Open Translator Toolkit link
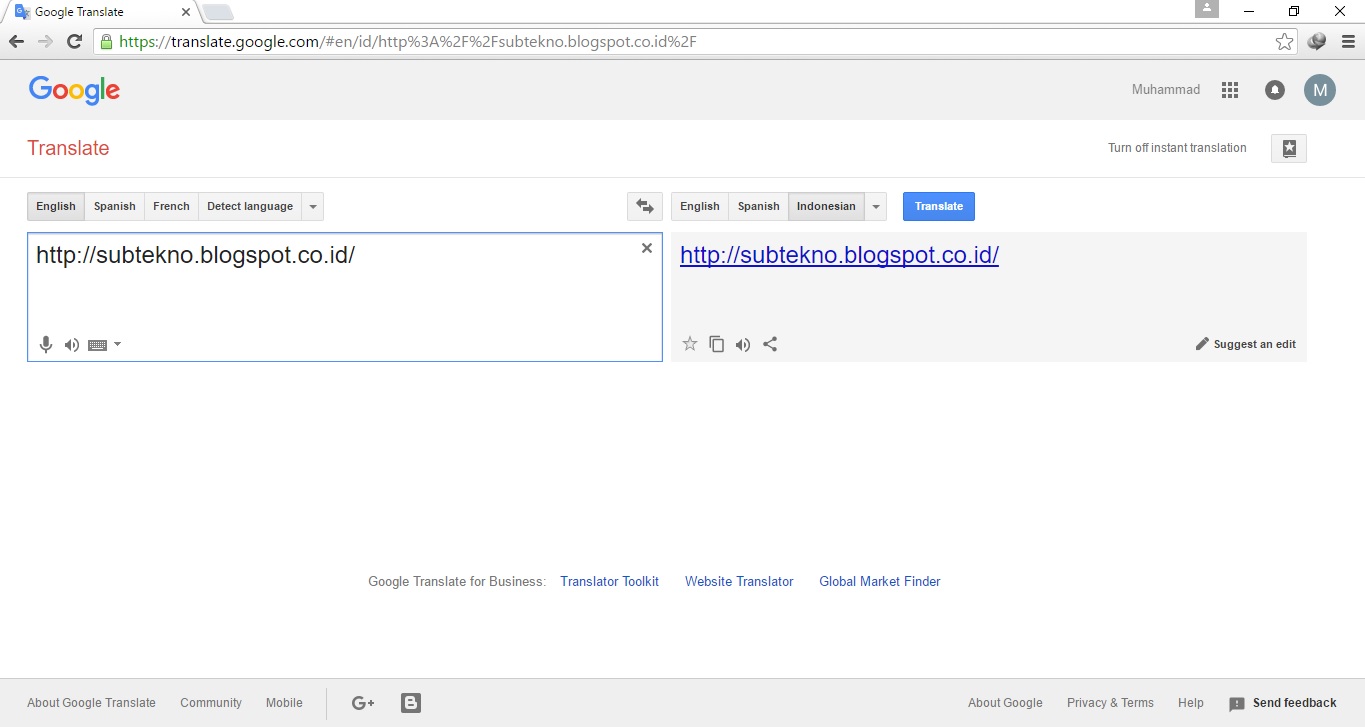The image size is (1365, 727). click(x=609, y=581)
